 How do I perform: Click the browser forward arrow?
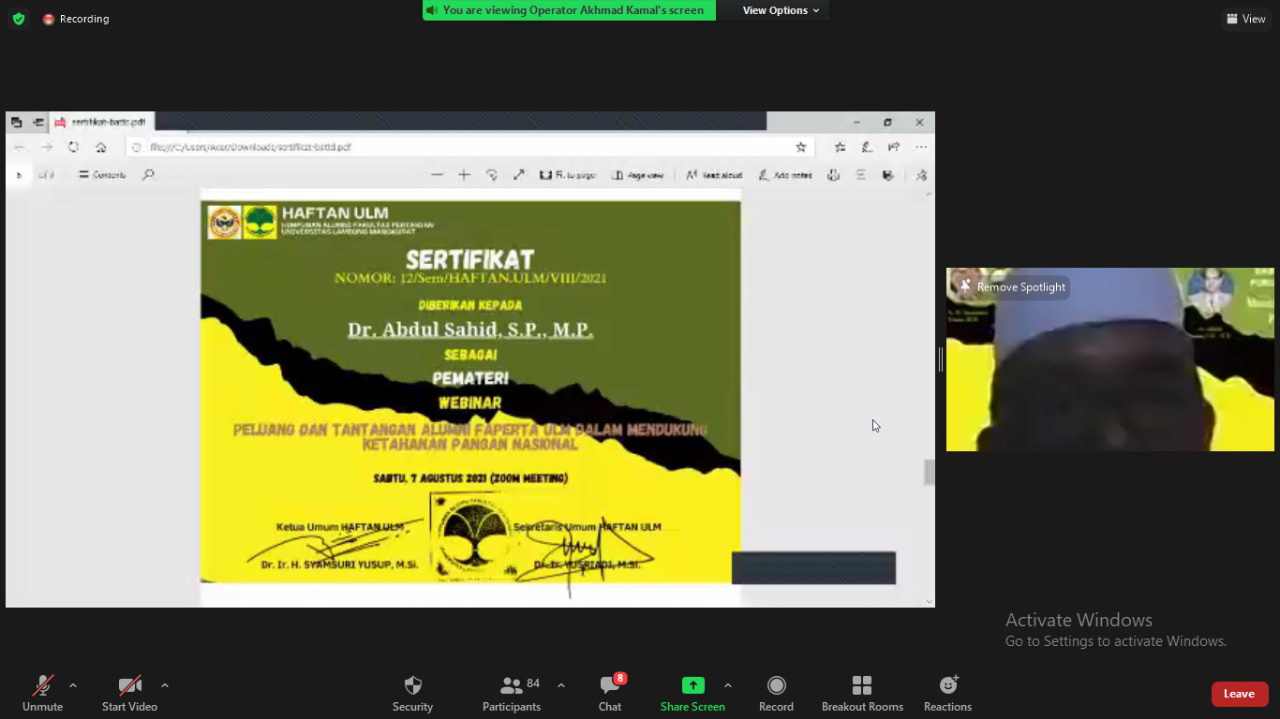click(46, 147)
